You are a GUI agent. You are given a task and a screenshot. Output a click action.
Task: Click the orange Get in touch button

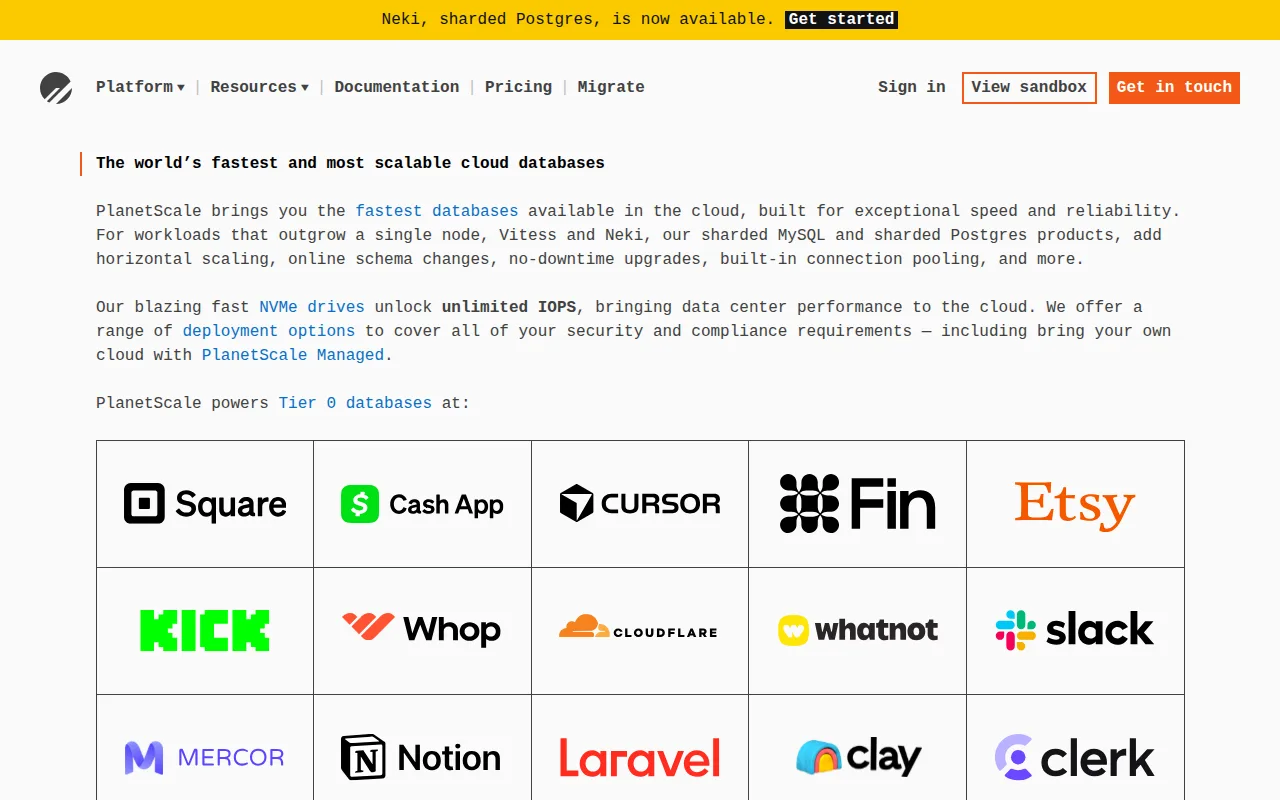tap(1174, 87)
